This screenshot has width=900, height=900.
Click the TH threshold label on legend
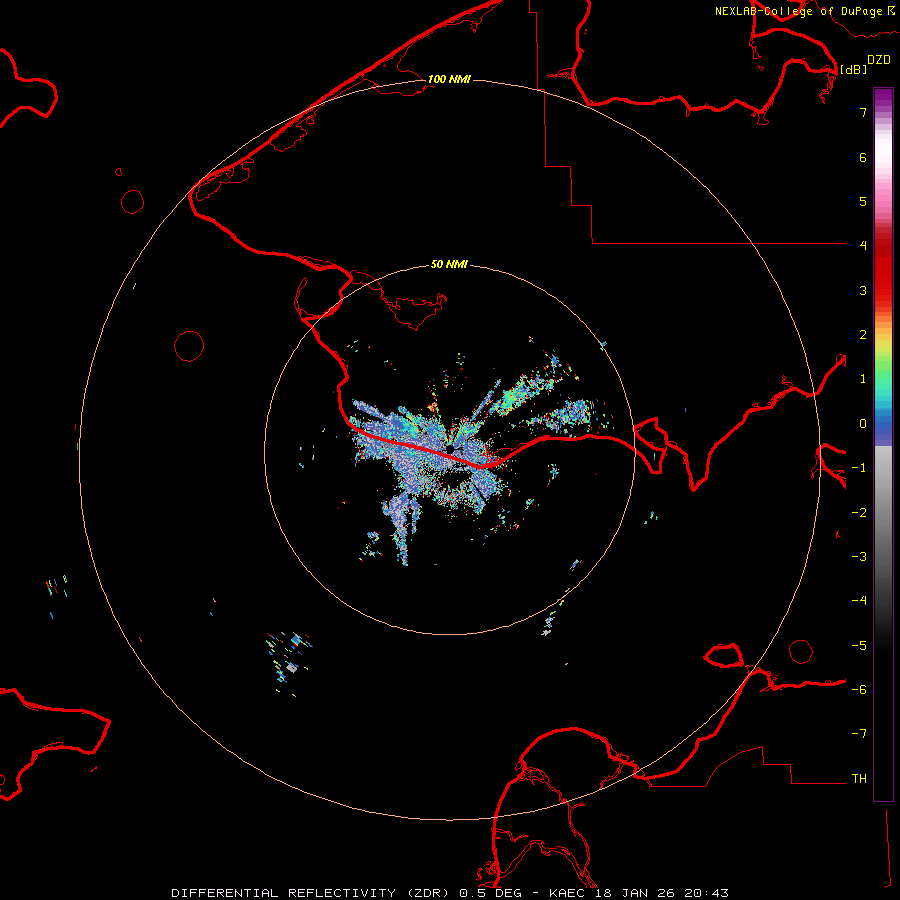coord(859,779)
